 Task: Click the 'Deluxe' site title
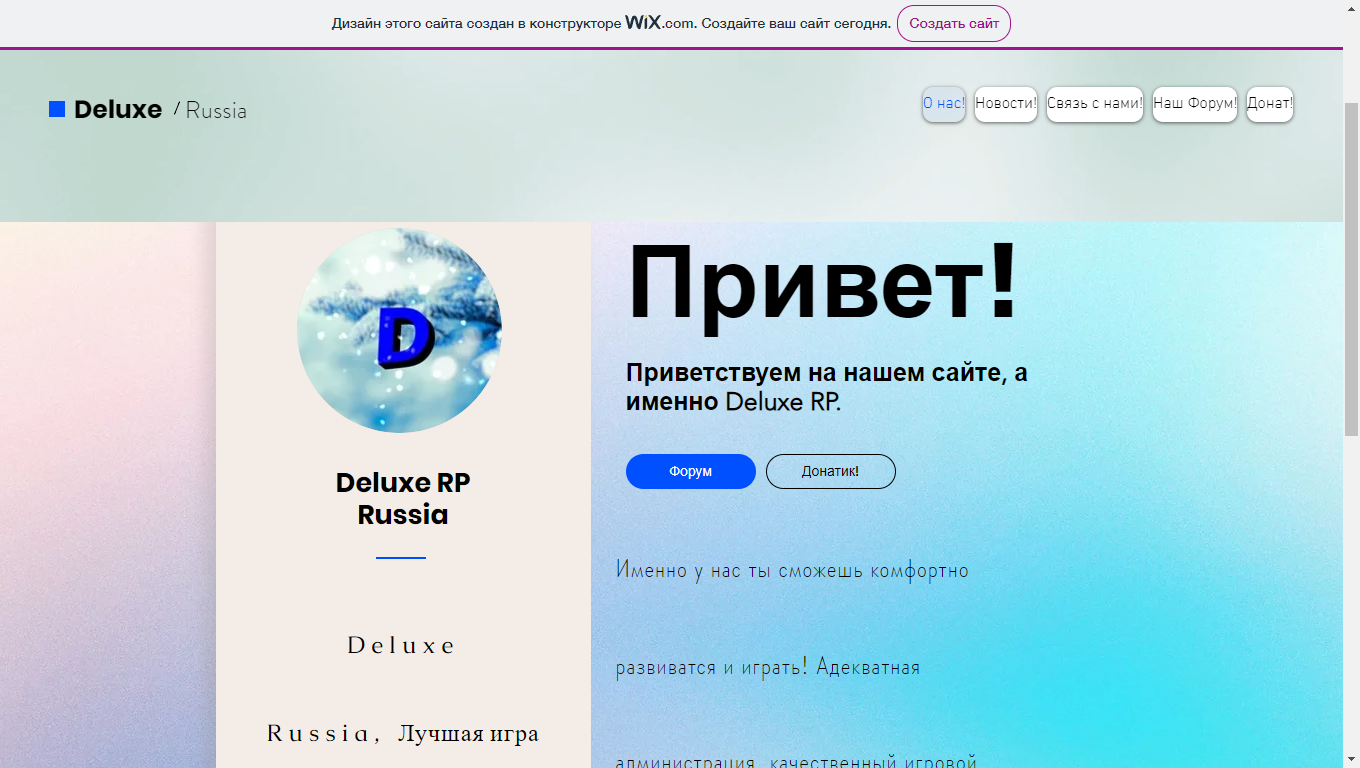(x=118, y=109)
